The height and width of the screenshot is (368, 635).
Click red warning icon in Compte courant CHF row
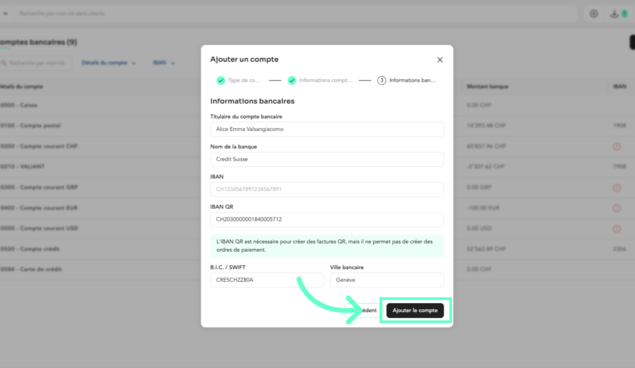pyautogui.click(x=616, y=147)
